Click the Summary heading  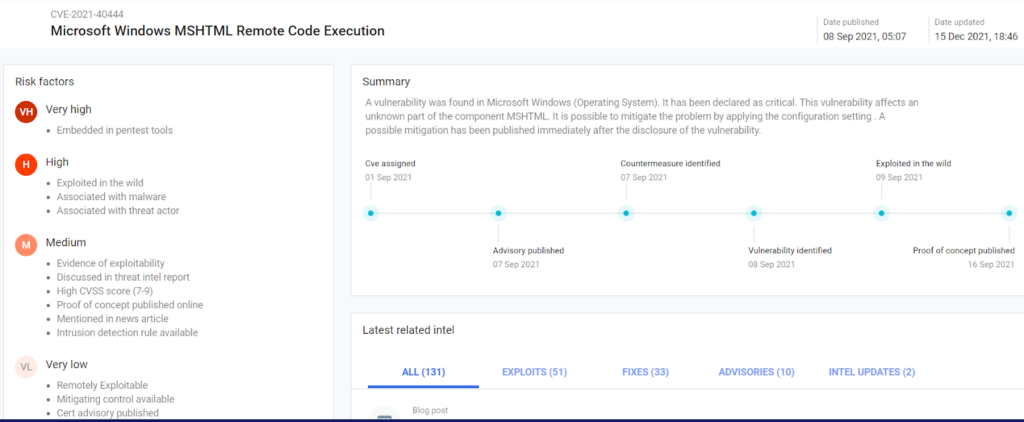click(386, 82)
